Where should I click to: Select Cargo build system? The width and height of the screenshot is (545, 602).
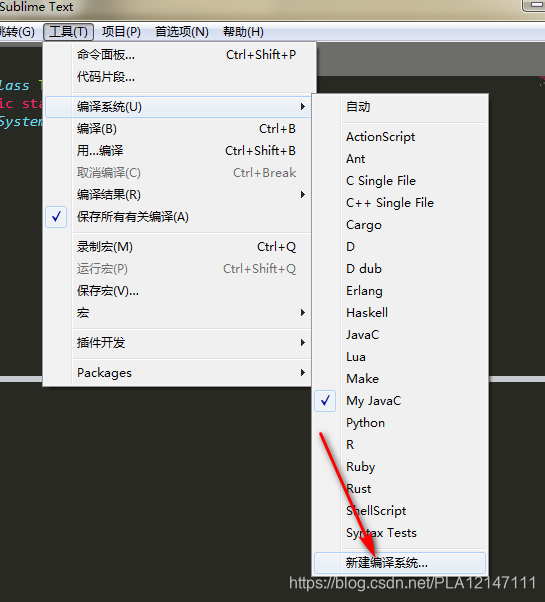400,225
